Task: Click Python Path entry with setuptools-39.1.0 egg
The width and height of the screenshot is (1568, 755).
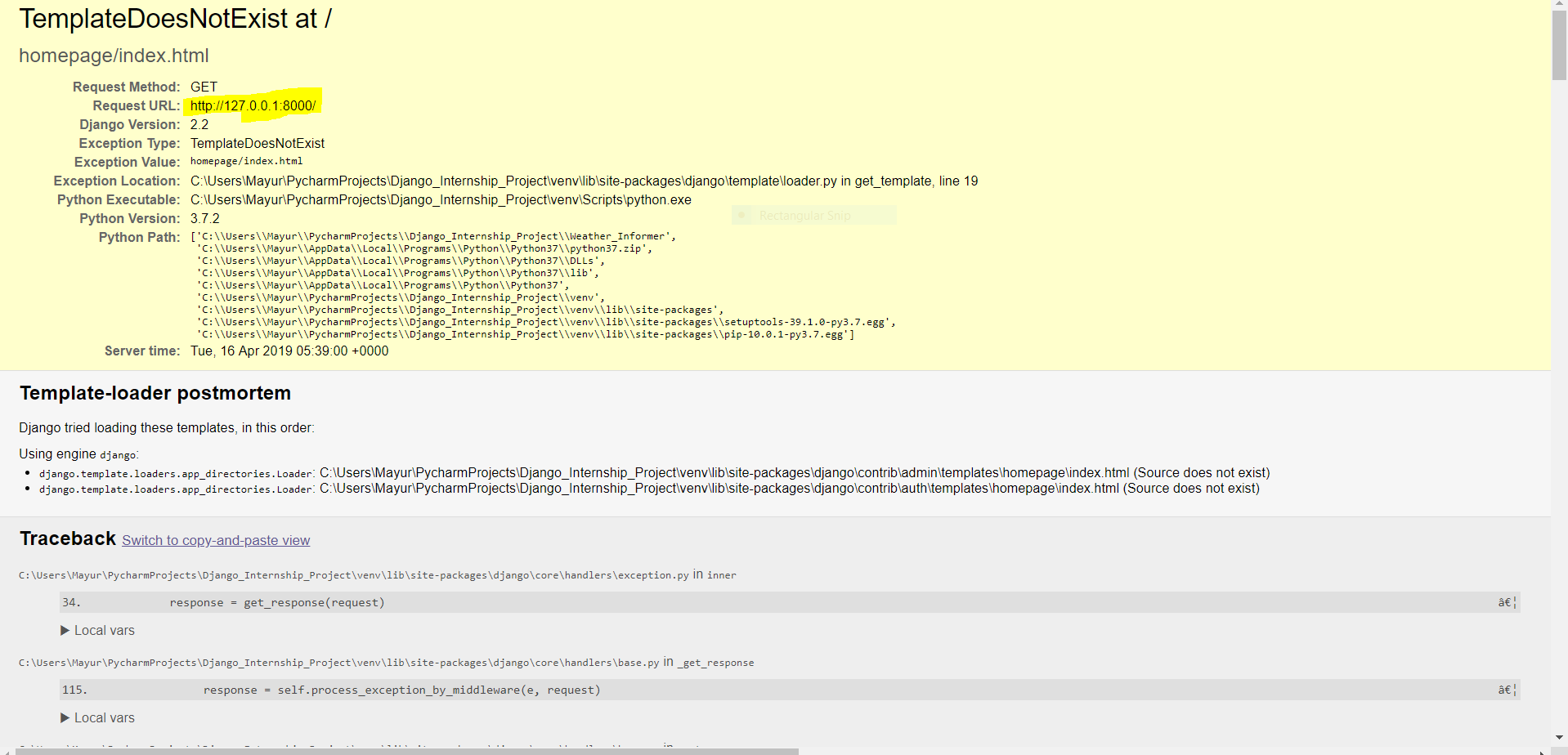Action: [546, 322]
